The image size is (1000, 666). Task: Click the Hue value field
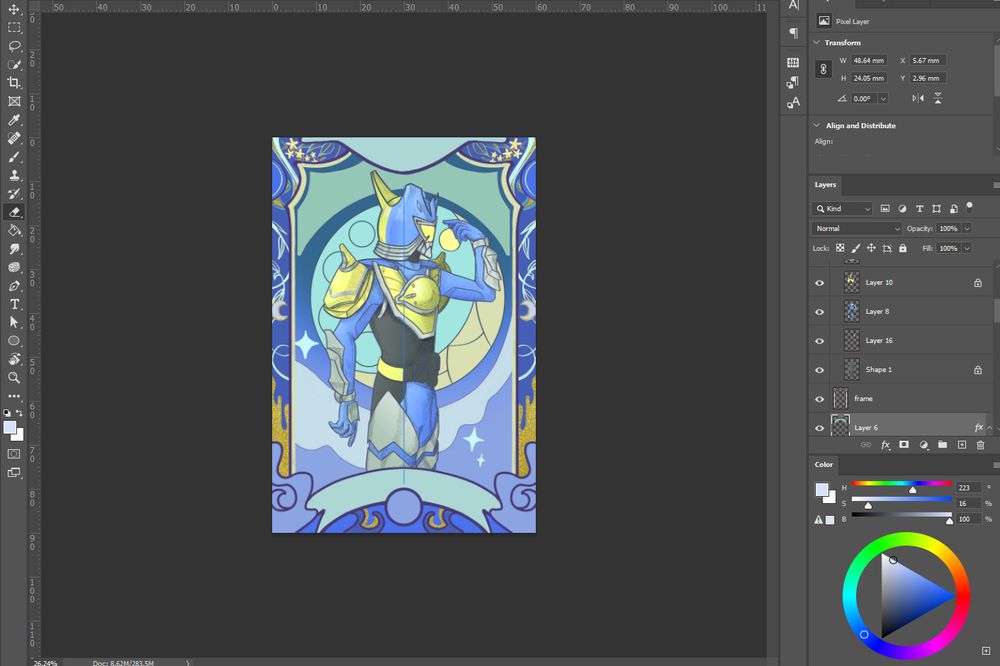tap(967, 487)
